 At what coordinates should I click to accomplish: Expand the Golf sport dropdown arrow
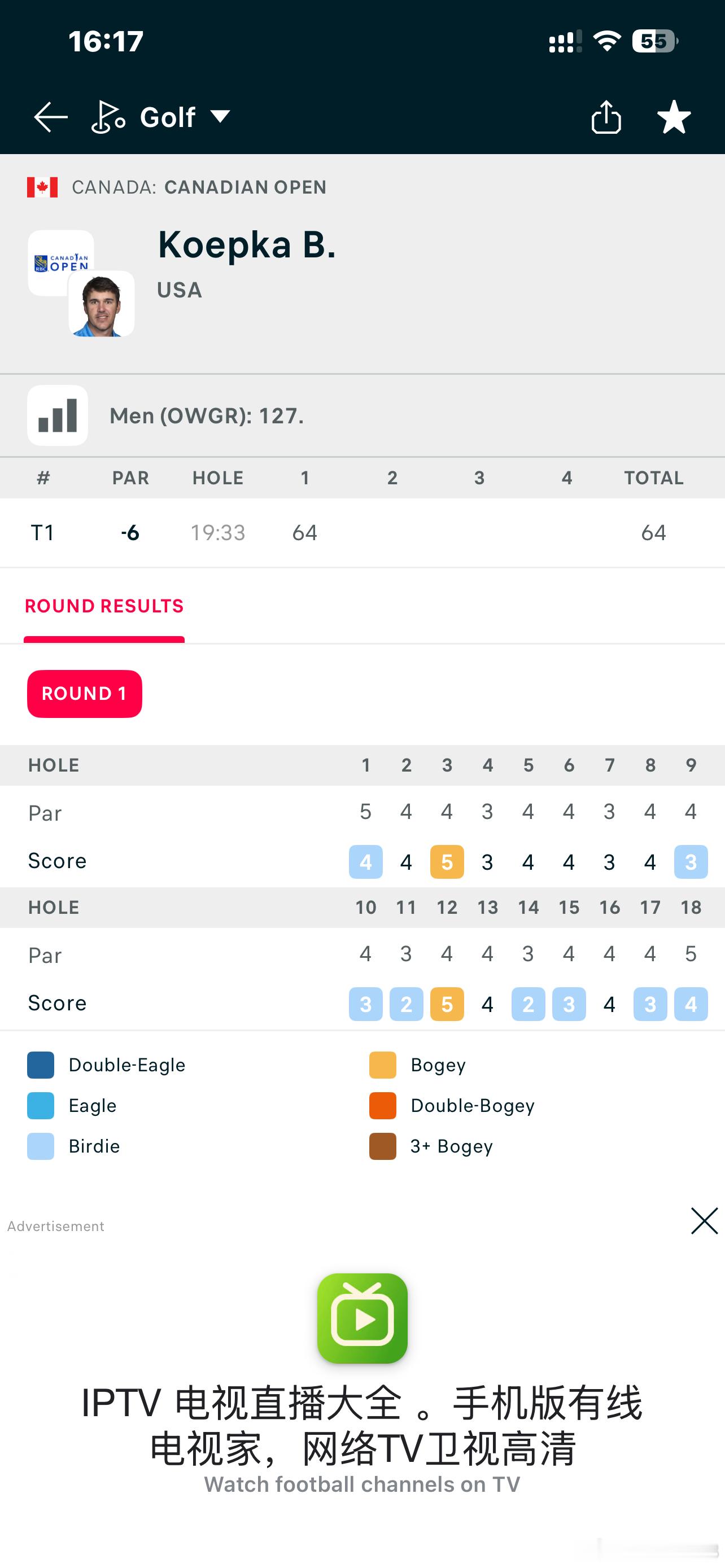pyautogui.click(x=220, y=117)
